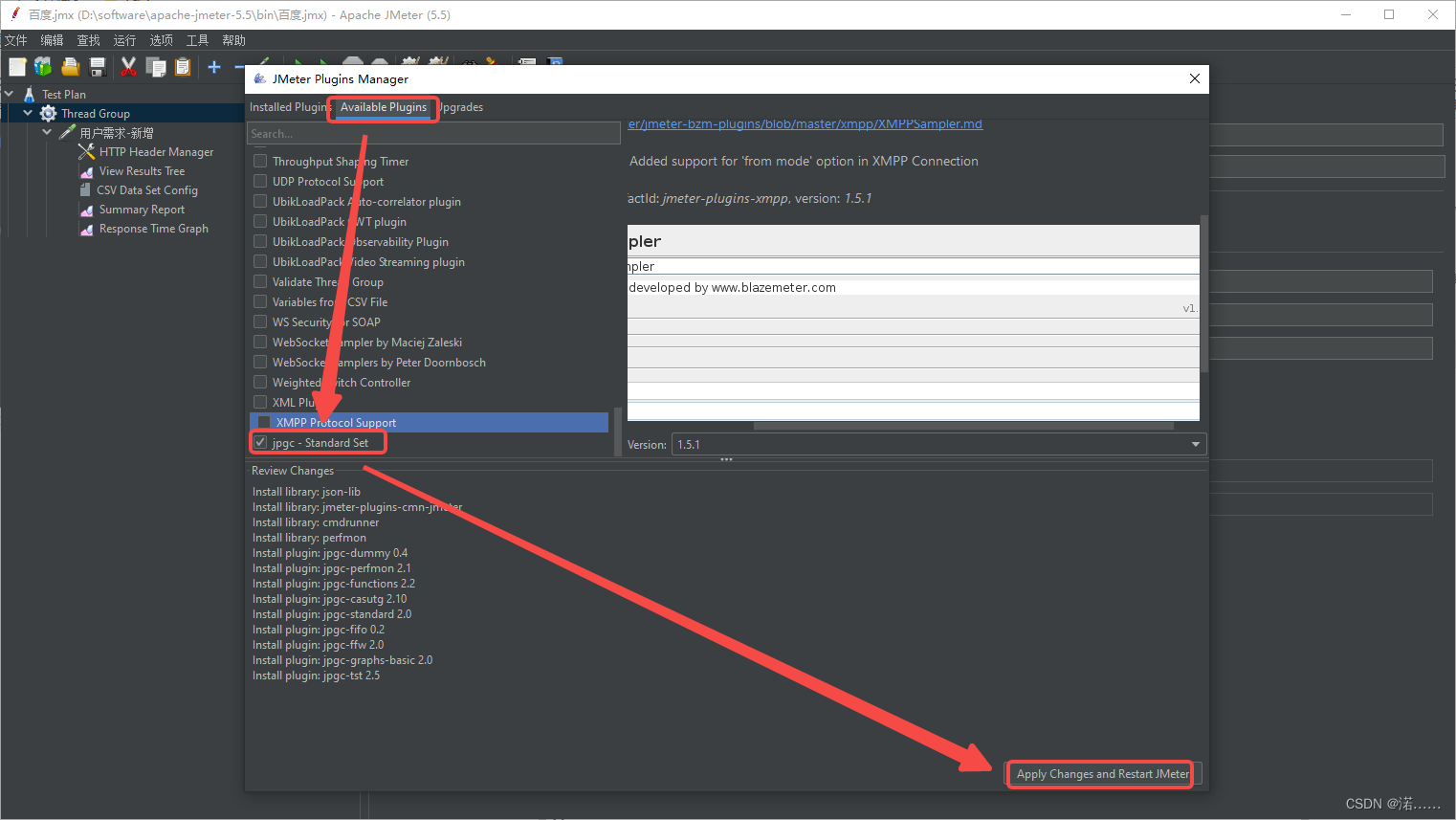Screen dimensions: 1456x820
Task: Click the Save floppy disk toolbar icon
Action: [97, 67]
